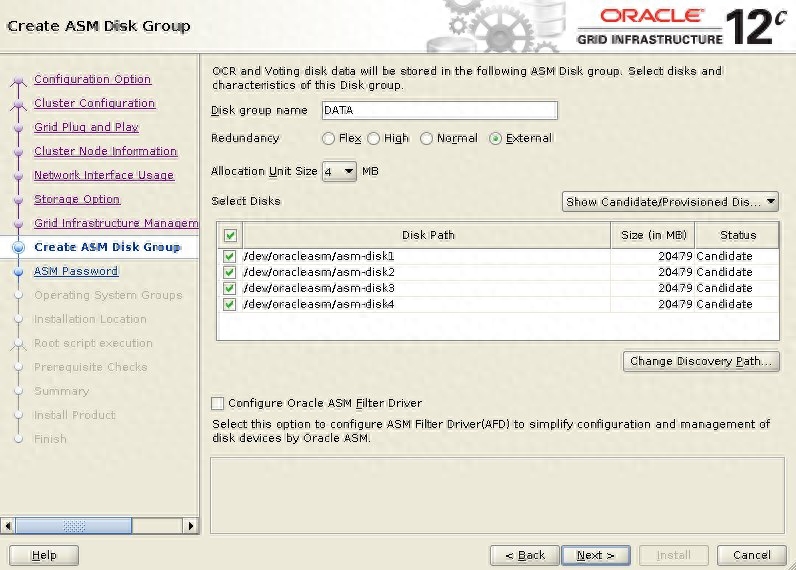Image resolution: width=796 pixels, height=570 pixels.
Task: Go to the Cluster Configuration step
Action: [94, 103]
